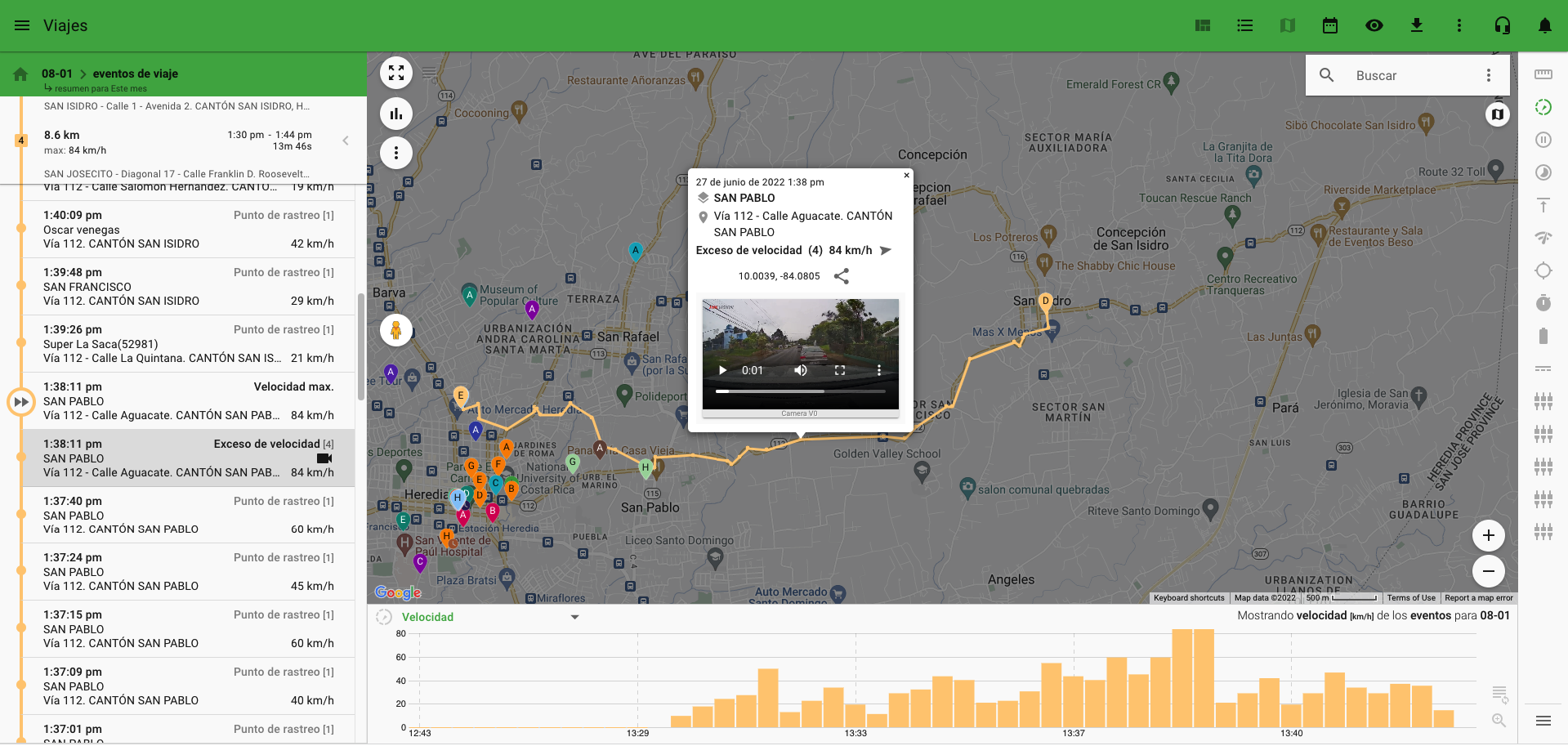Click the share icon beside coordinates
1568x746 pixels.
[842, 276]
